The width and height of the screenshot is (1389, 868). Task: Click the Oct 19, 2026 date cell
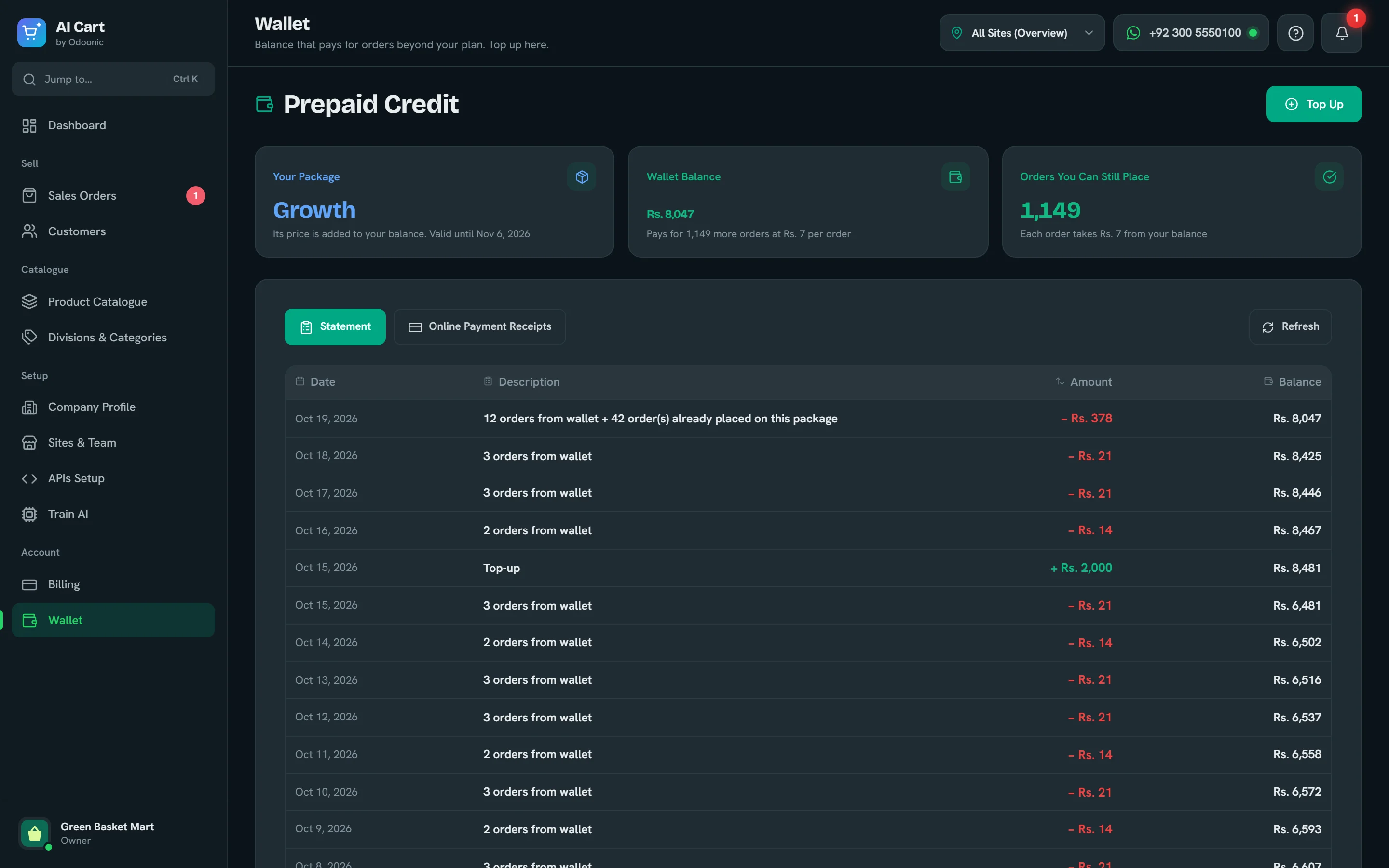(326, 419)
